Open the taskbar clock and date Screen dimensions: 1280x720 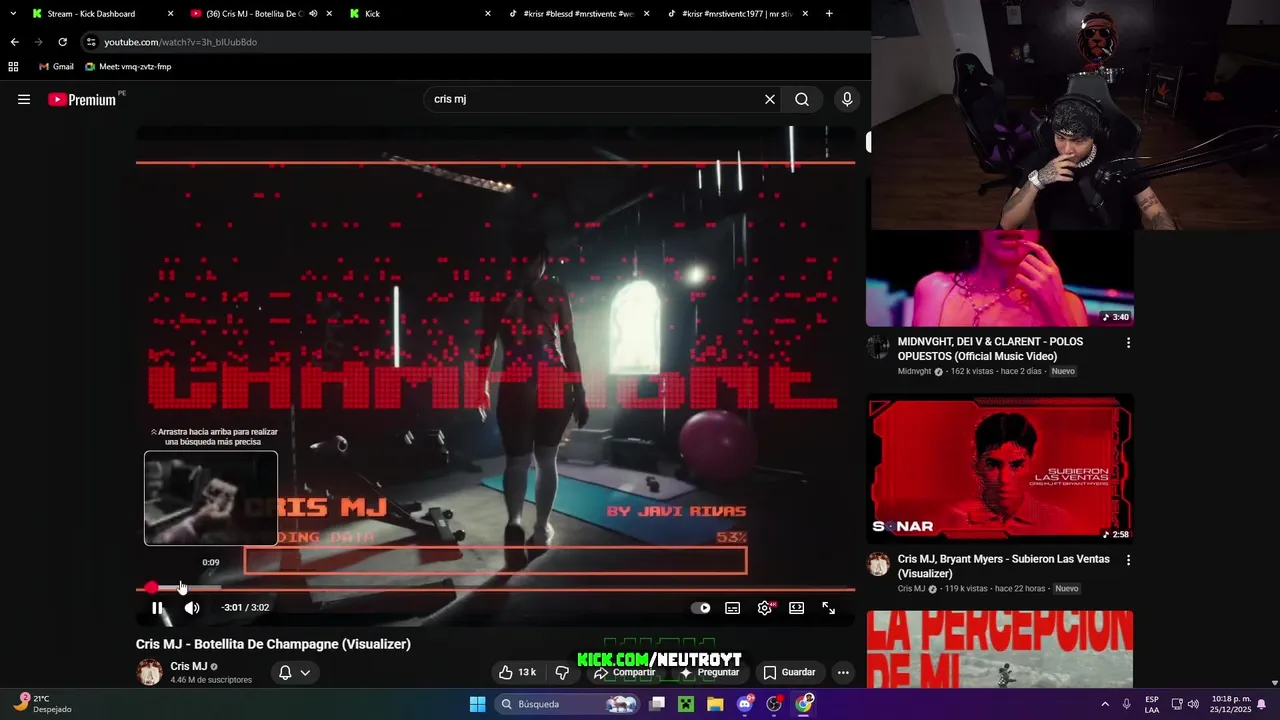point(1231,704)
